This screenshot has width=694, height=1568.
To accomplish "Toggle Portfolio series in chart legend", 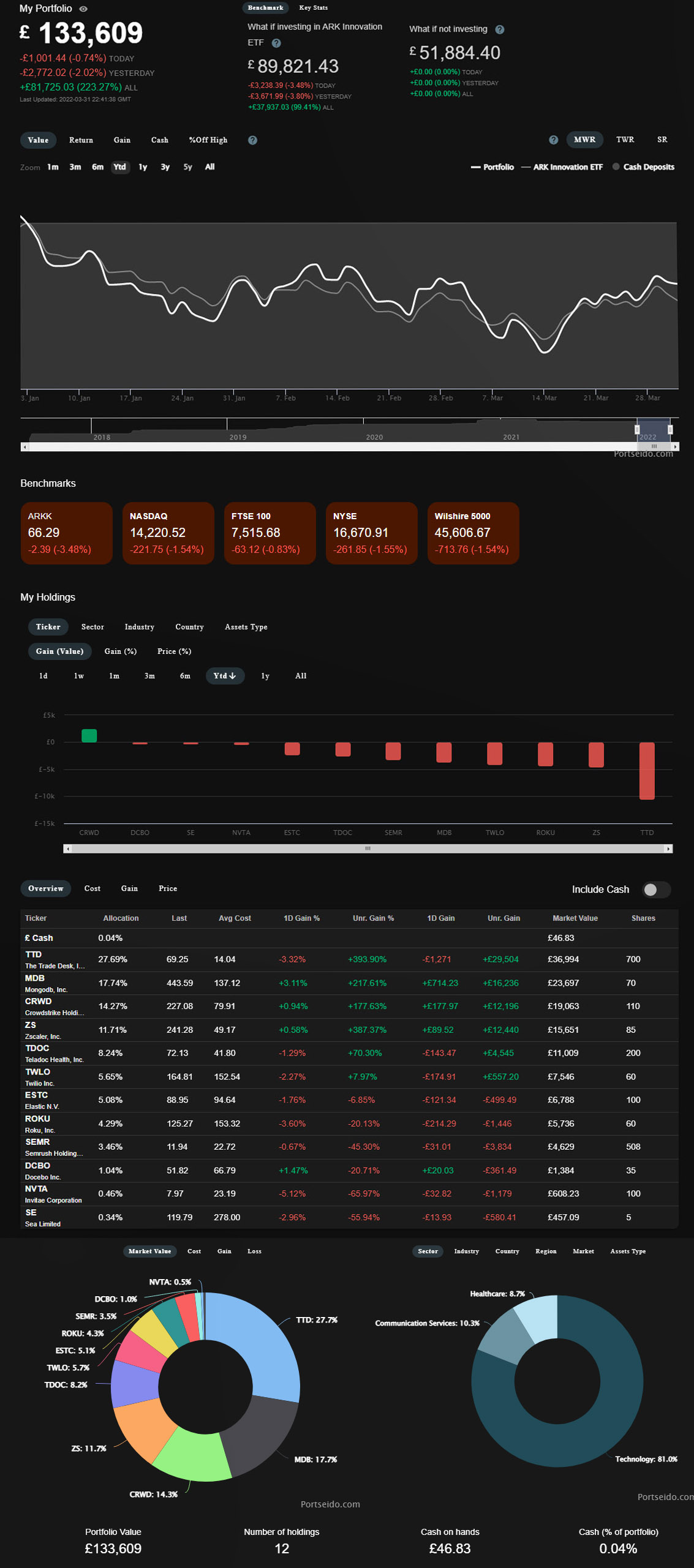I will click(x=492, y=167).
